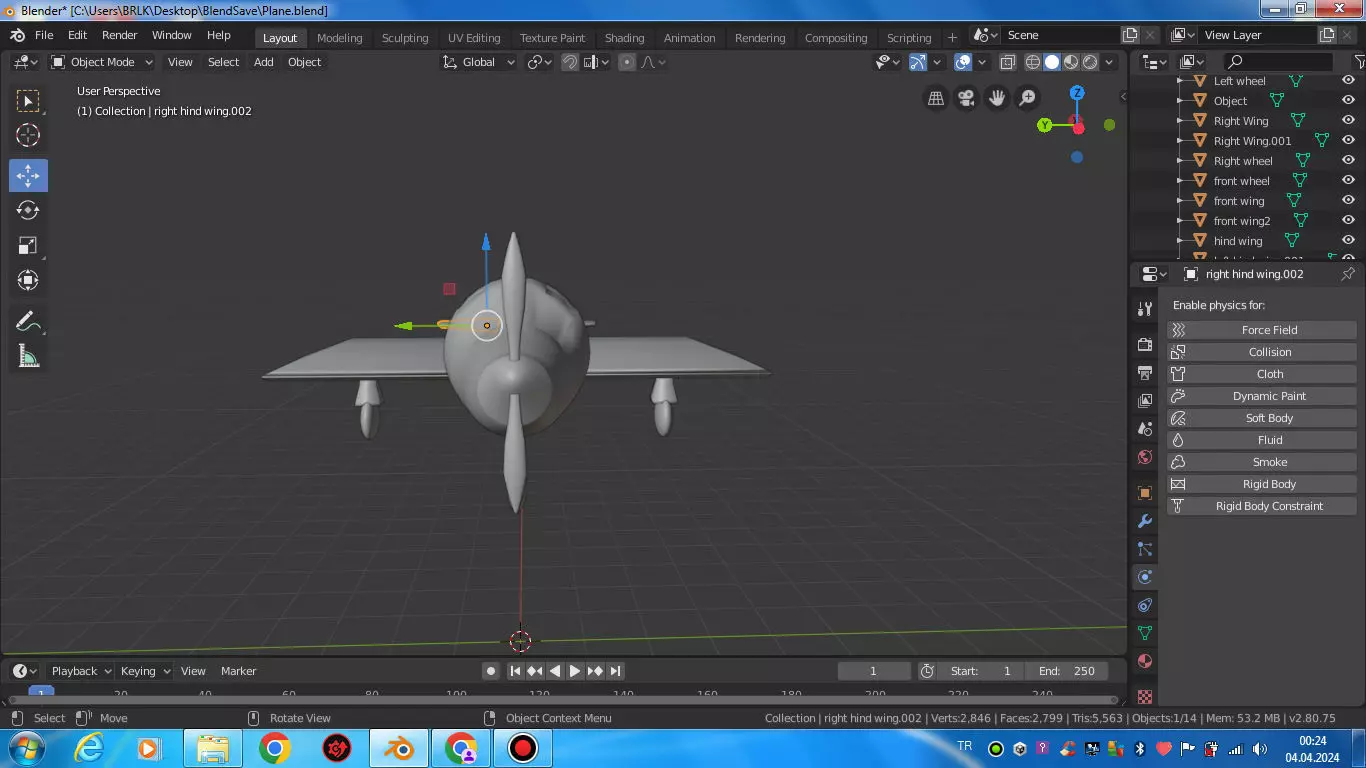Hide the Right wheel object
Viewport: 1366px width, 768px height.
click(x=1348, y=161)
